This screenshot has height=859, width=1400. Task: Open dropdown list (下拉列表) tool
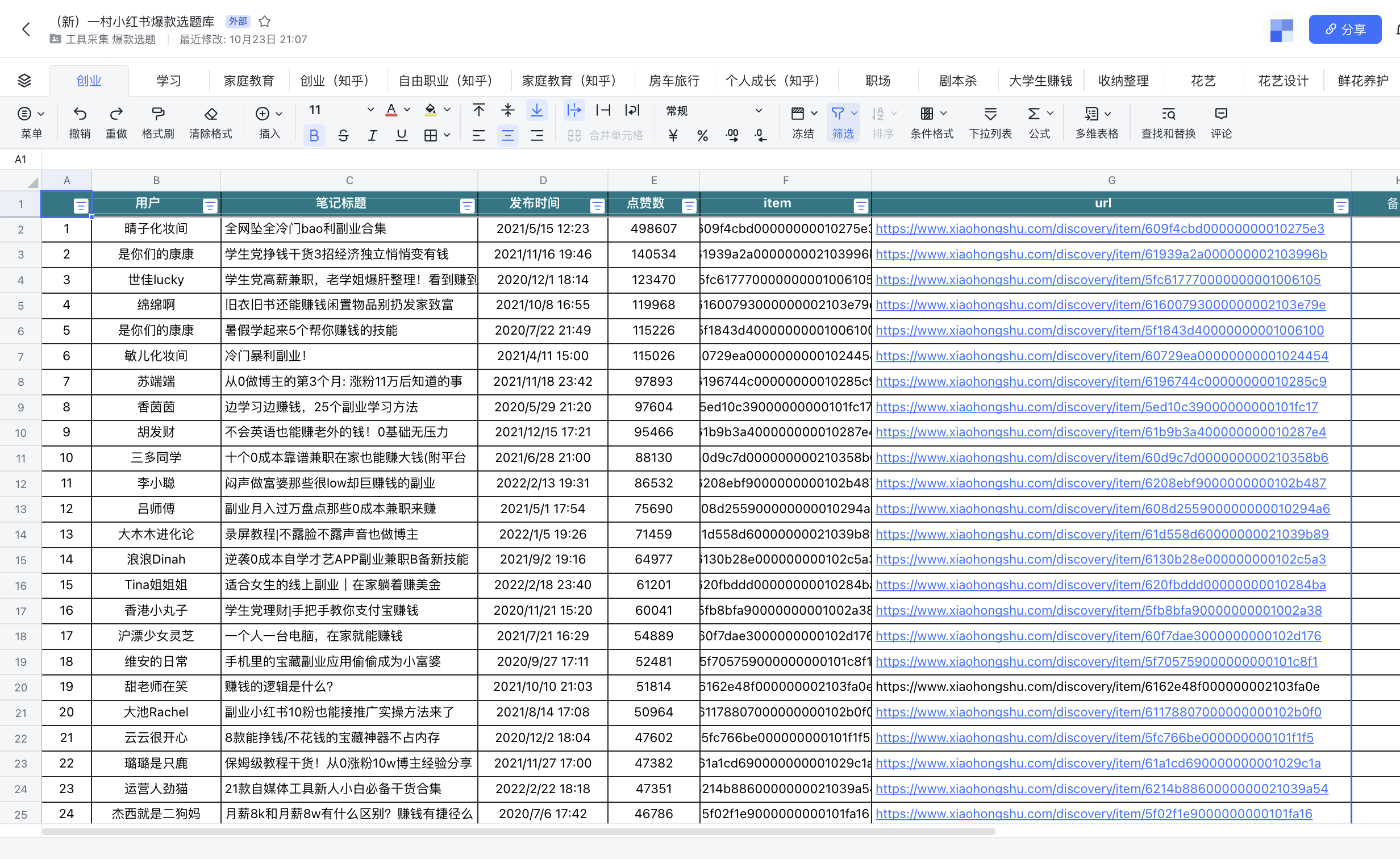click(990, 123)
